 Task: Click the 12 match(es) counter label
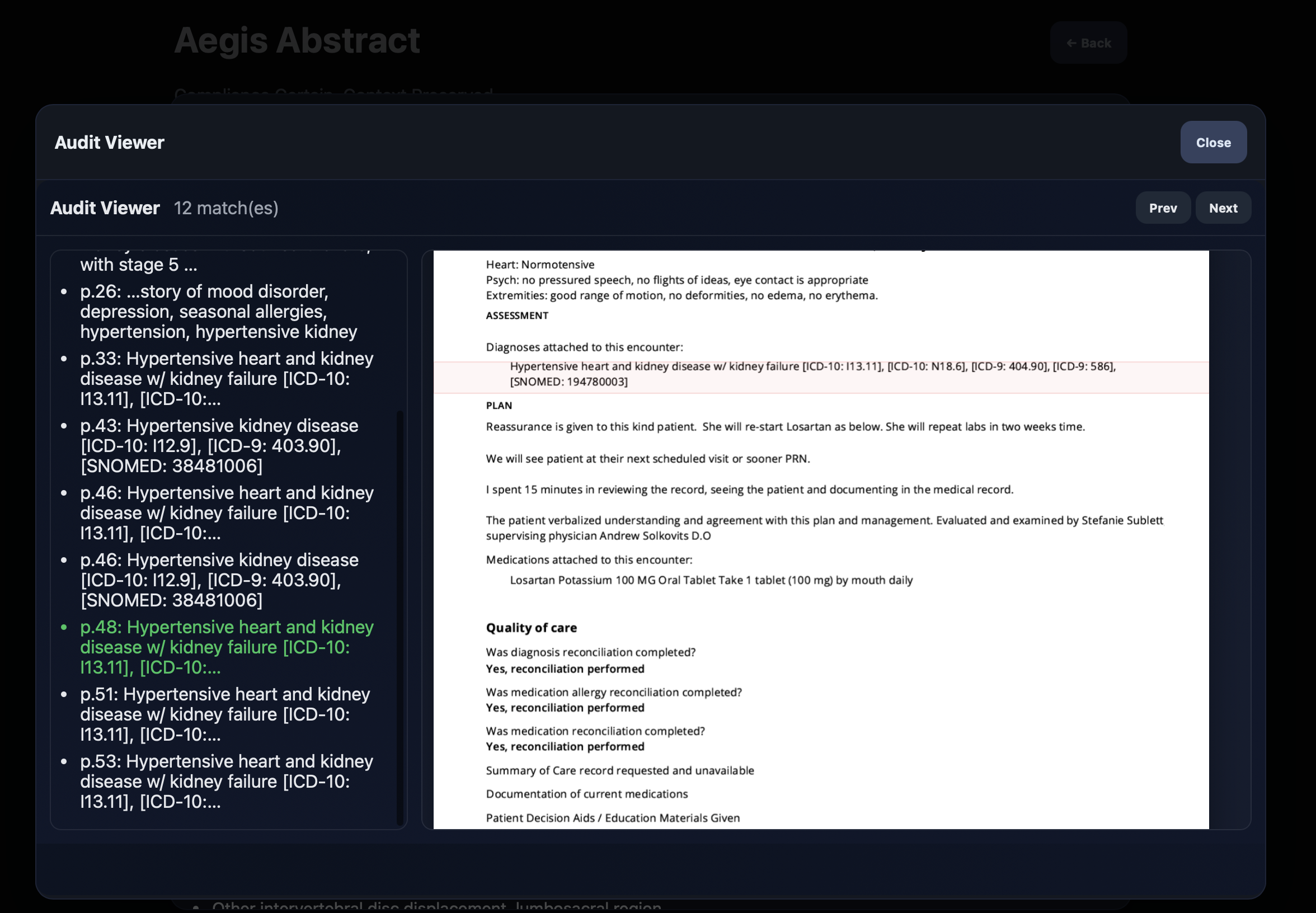[226, 208]
